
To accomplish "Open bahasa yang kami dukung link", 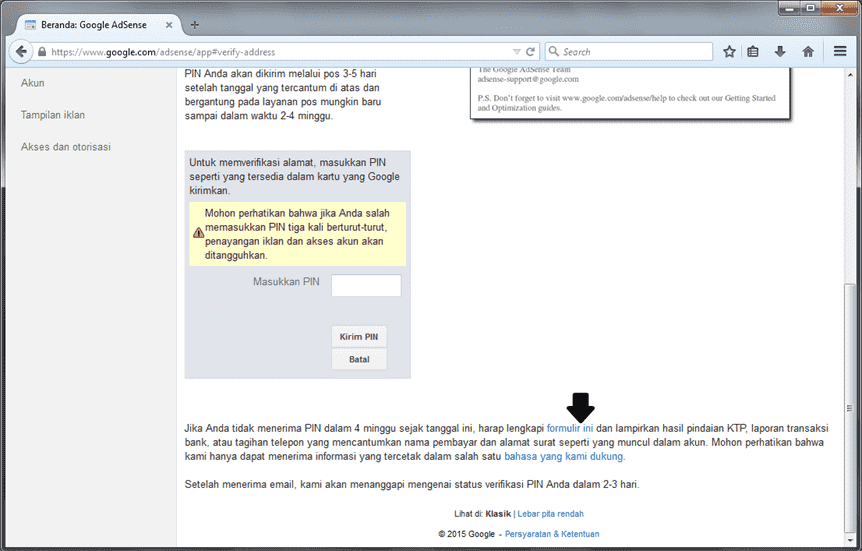I will tap(563, 456).
